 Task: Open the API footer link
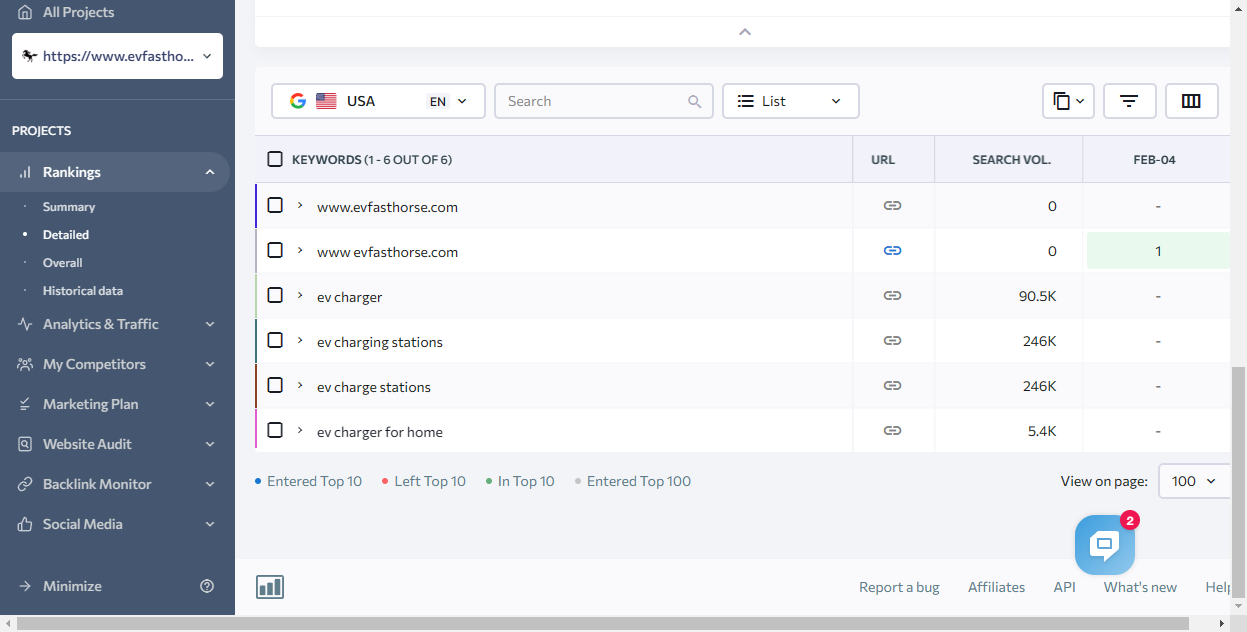point(1064,587)
